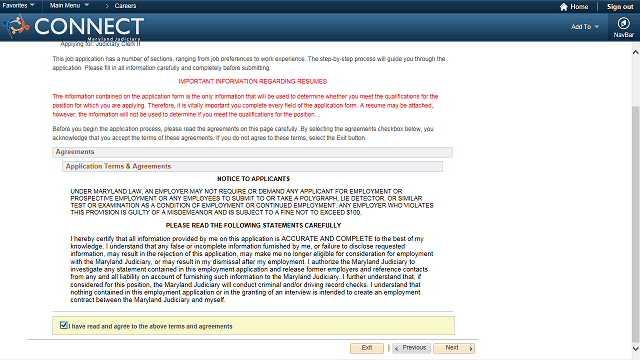640x360 pixels.
Task: Click the Exit button
Action: 367,348
